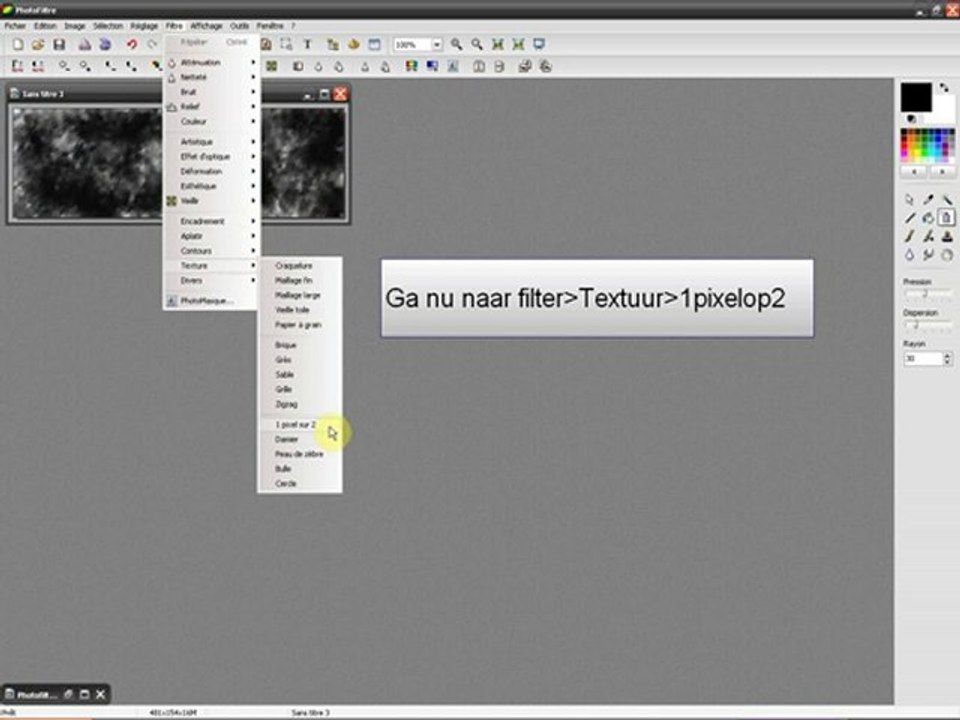Expand the Couleur submenu arrow
Image resolution: width=960 pixels, height=720 pixels.
click(253, 121)
